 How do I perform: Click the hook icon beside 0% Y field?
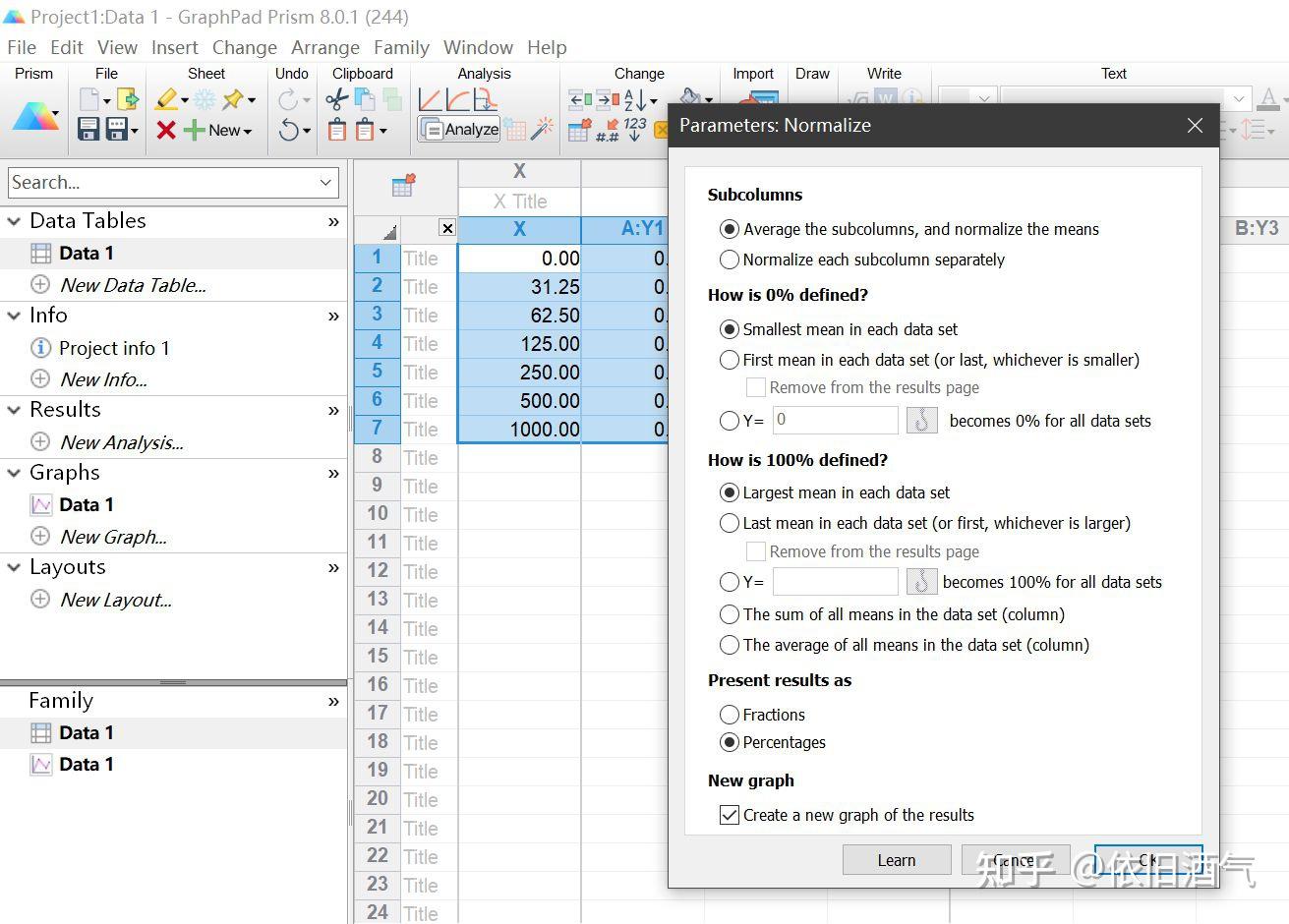(921, 421)
